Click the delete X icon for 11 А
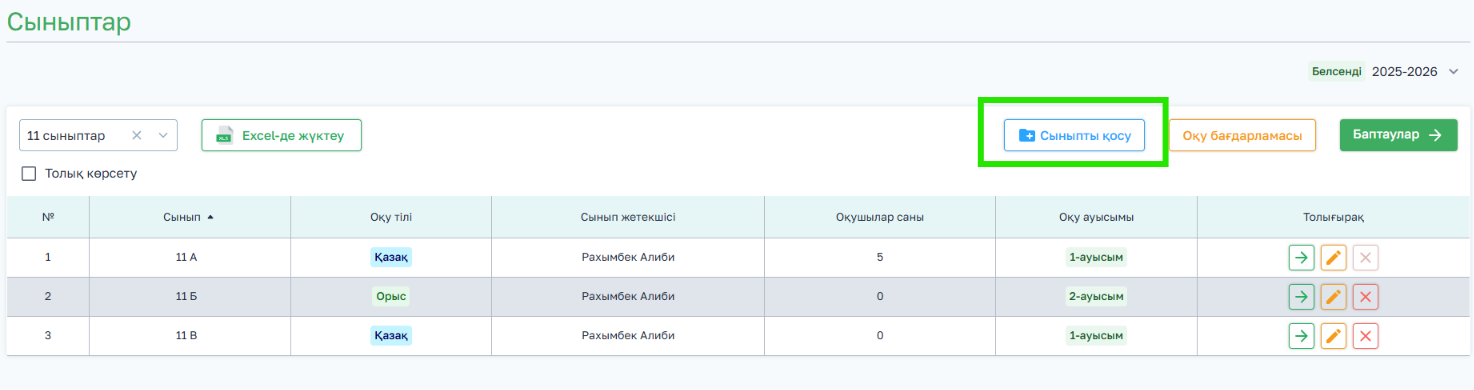This screenshot has height=390, width=1474. pos(1365,257)
